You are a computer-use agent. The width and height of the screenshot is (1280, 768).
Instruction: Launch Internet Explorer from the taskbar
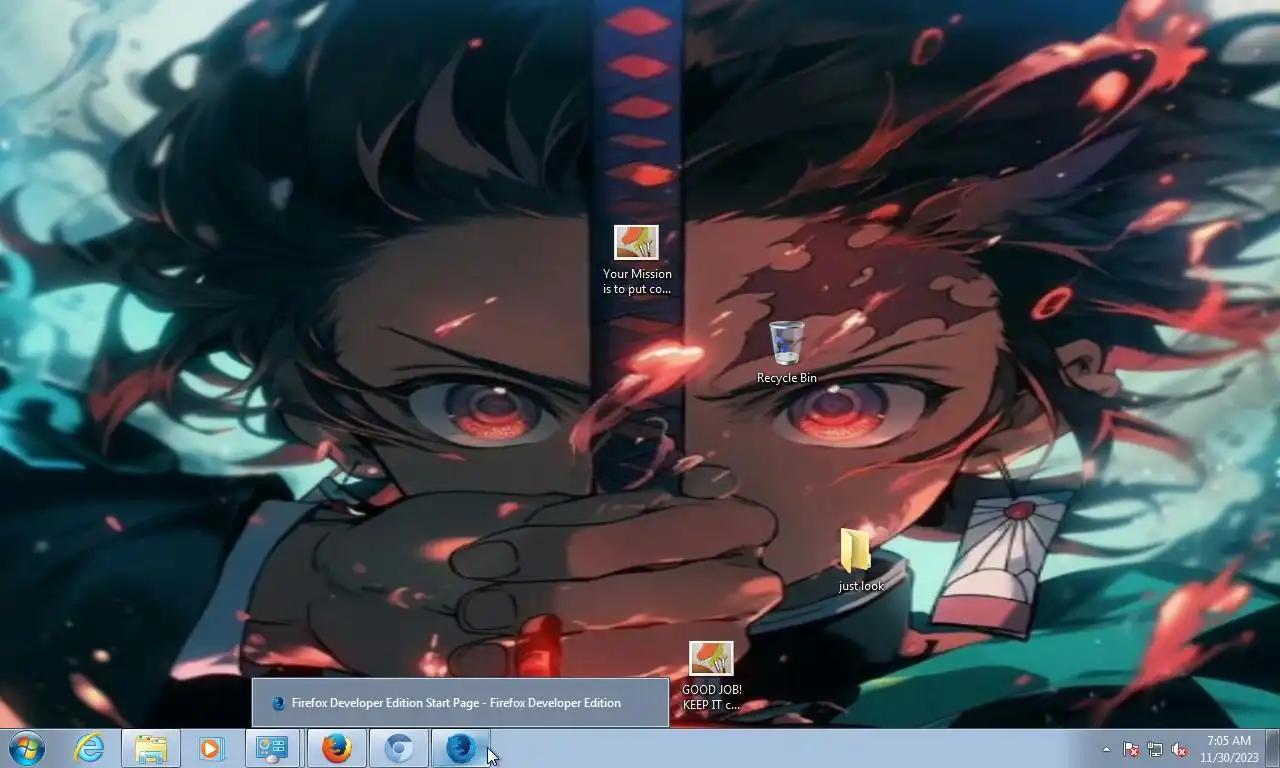coord(89,748)
